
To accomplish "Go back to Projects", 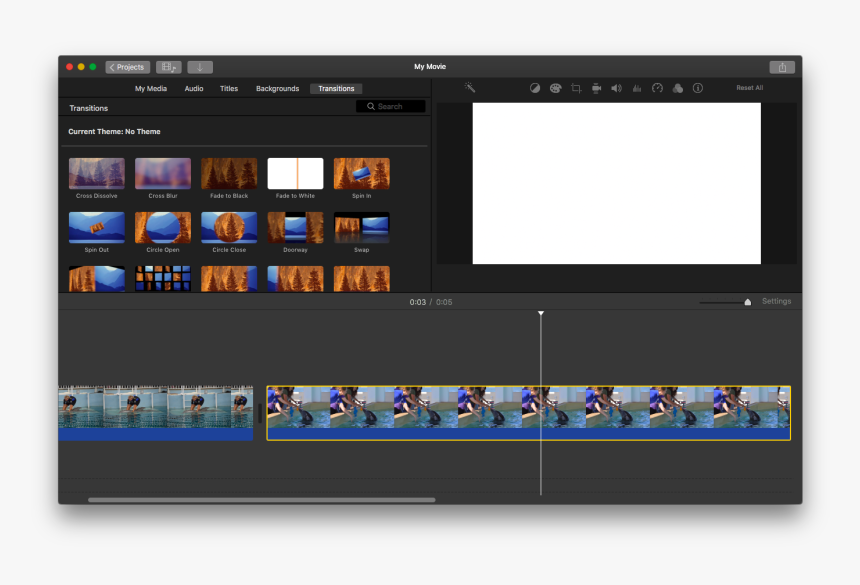I will click(x=127, y=67).
